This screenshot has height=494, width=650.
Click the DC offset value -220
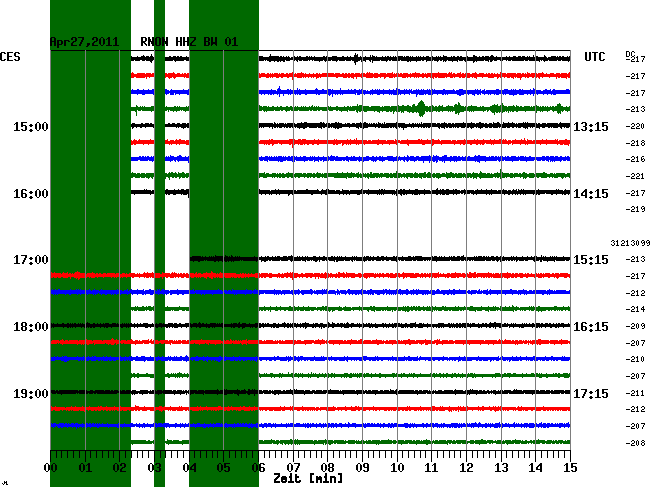point(635,126)
